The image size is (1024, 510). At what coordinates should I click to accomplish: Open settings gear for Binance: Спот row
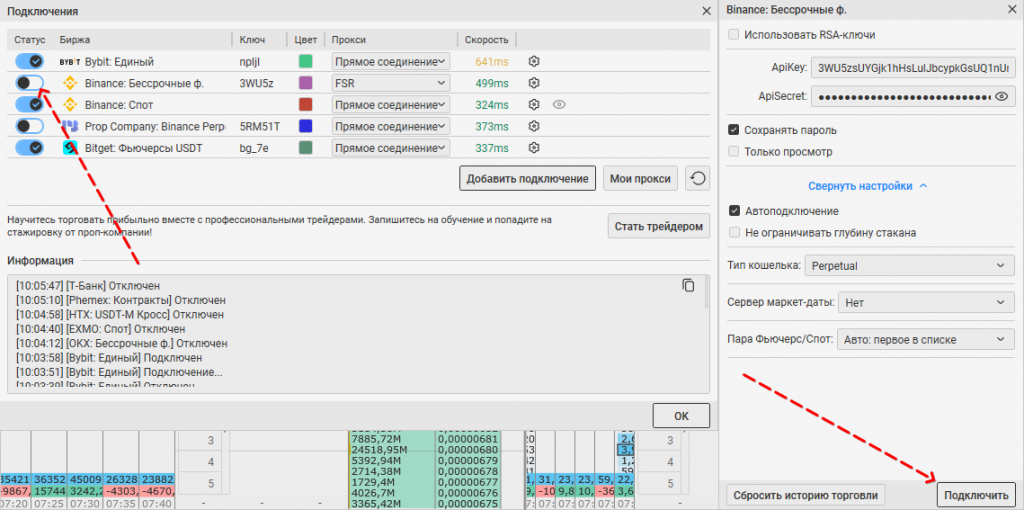point(534,104)
